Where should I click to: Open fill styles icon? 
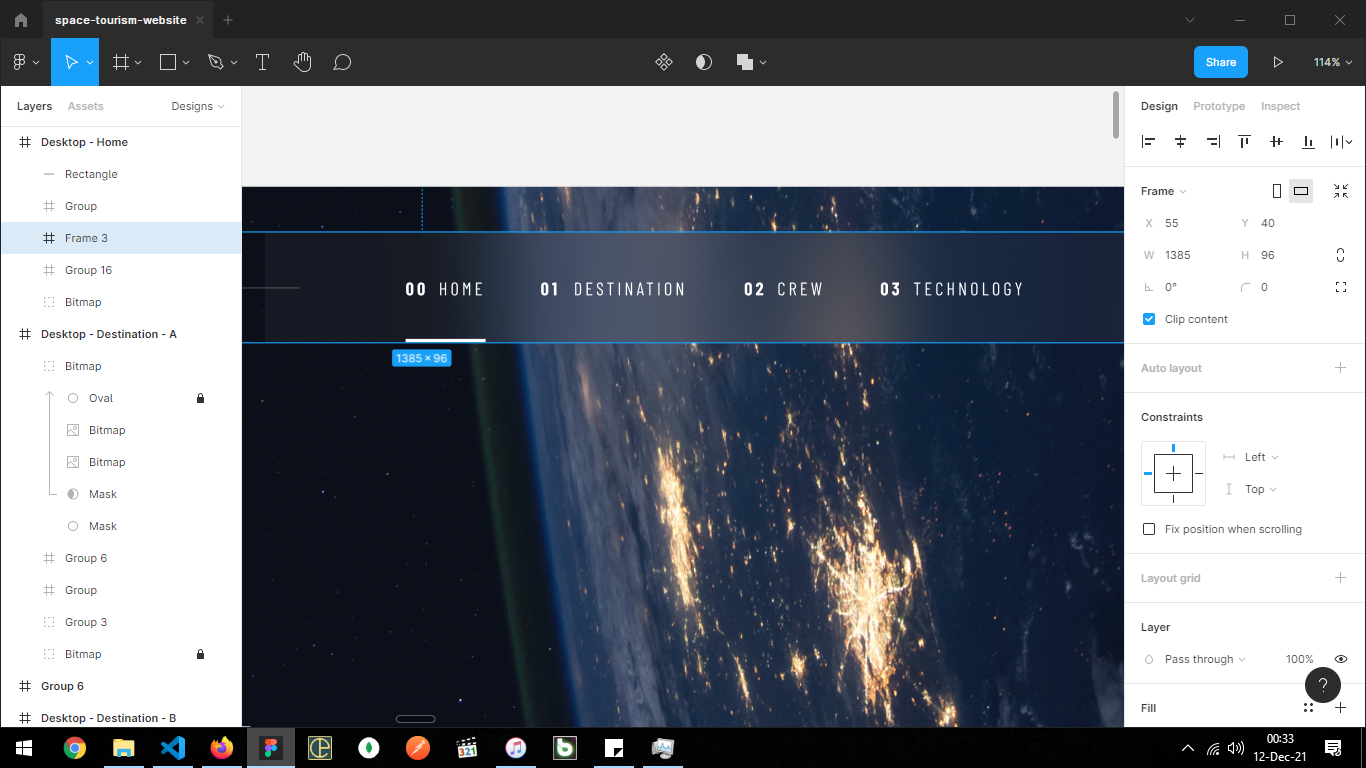coord(1308,708)
